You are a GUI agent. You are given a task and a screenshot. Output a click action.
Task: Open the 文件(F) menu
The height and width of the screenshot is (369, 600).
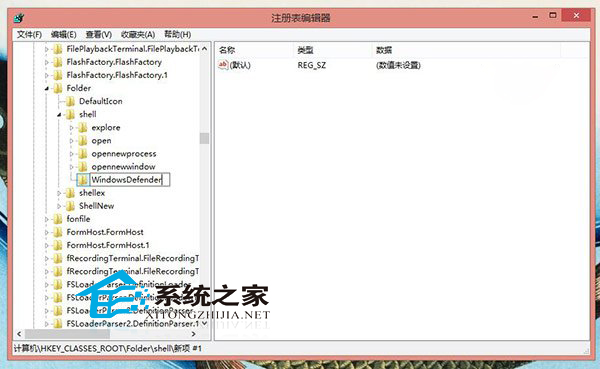tap(29, 34)
